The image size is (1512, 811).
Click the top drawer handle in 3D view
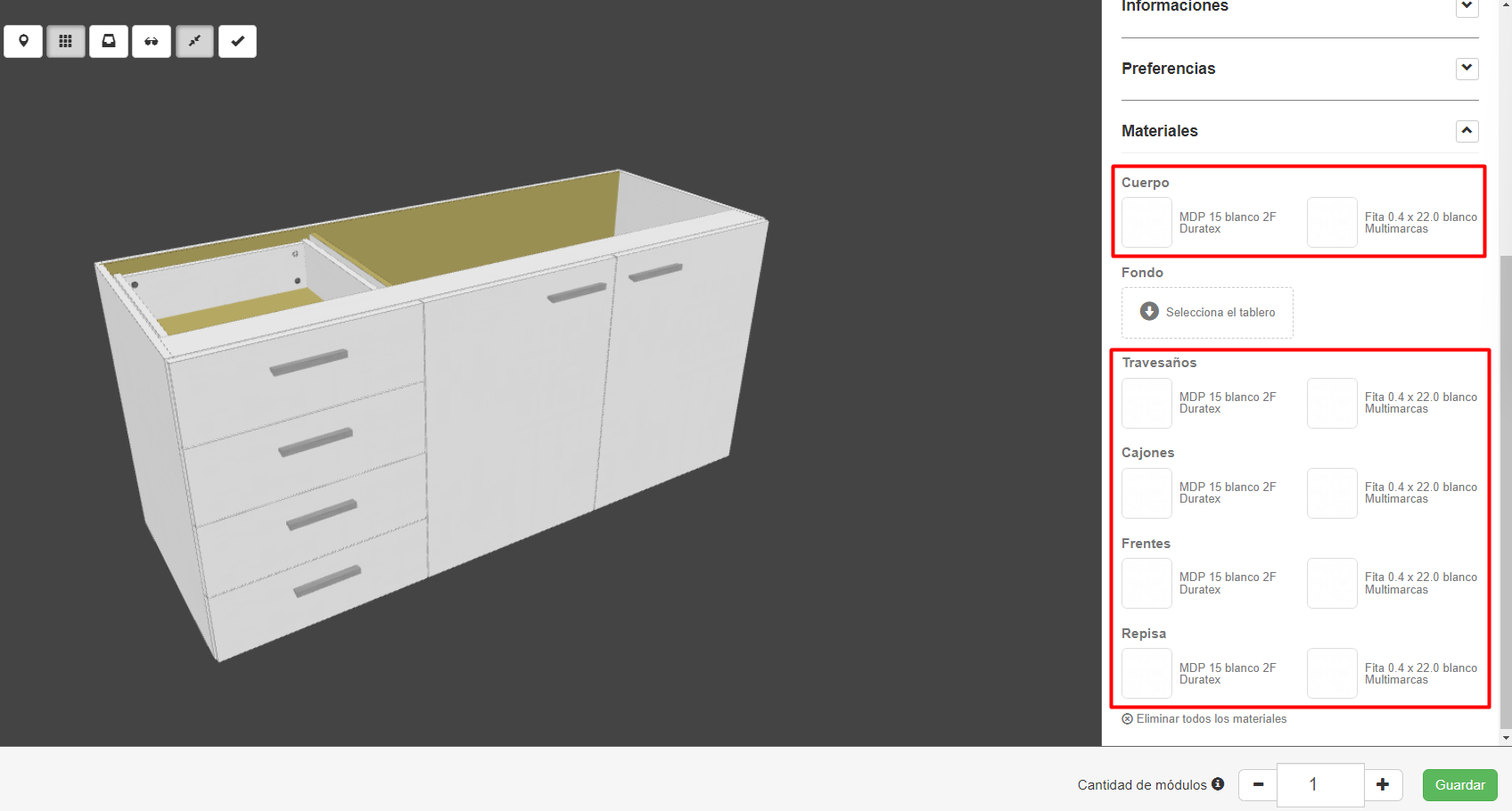(308, 363)
